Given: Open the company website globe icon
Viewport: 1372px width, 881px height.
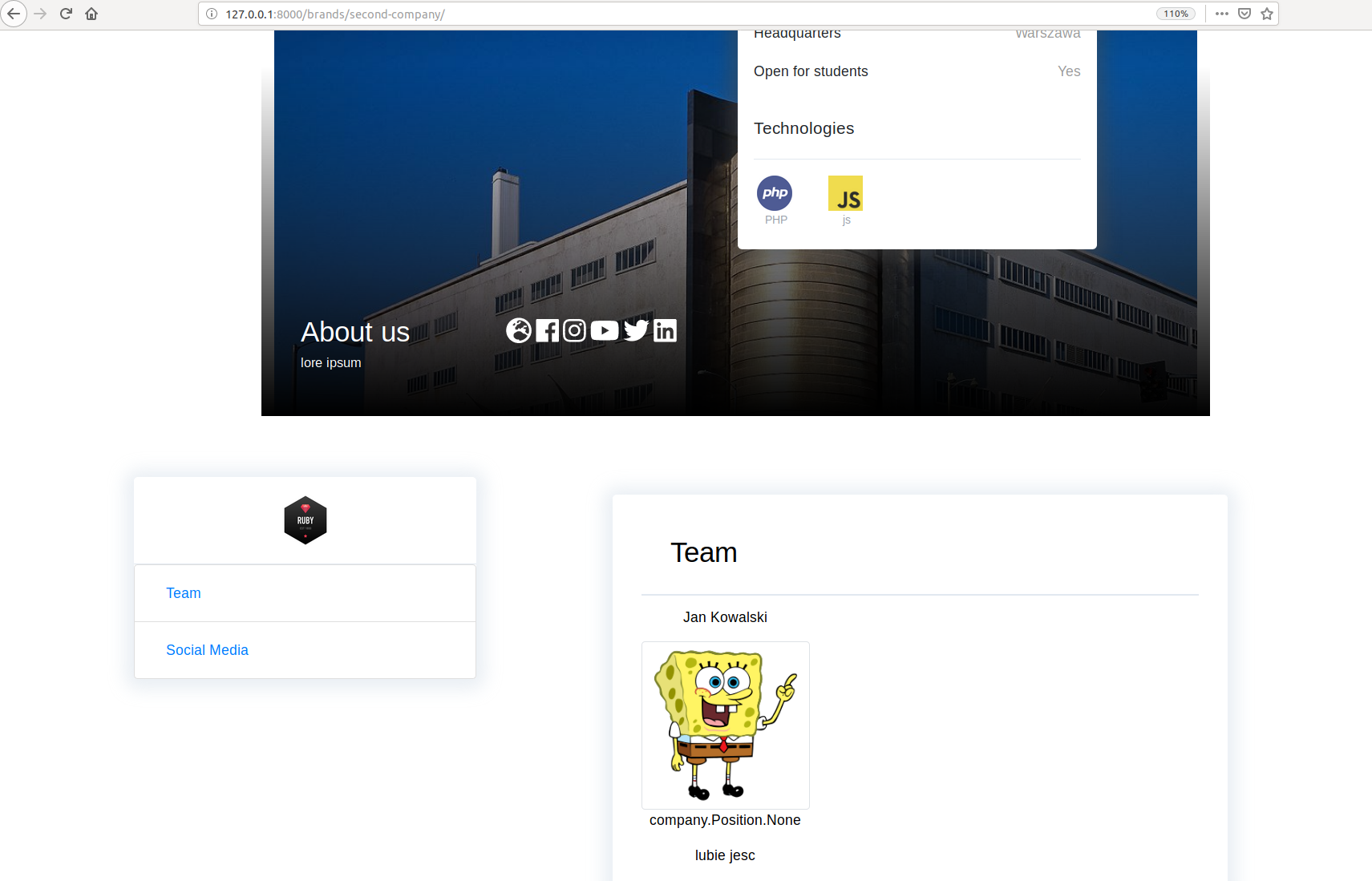Looking at the screenshot, I should click(x=519, y=330).
